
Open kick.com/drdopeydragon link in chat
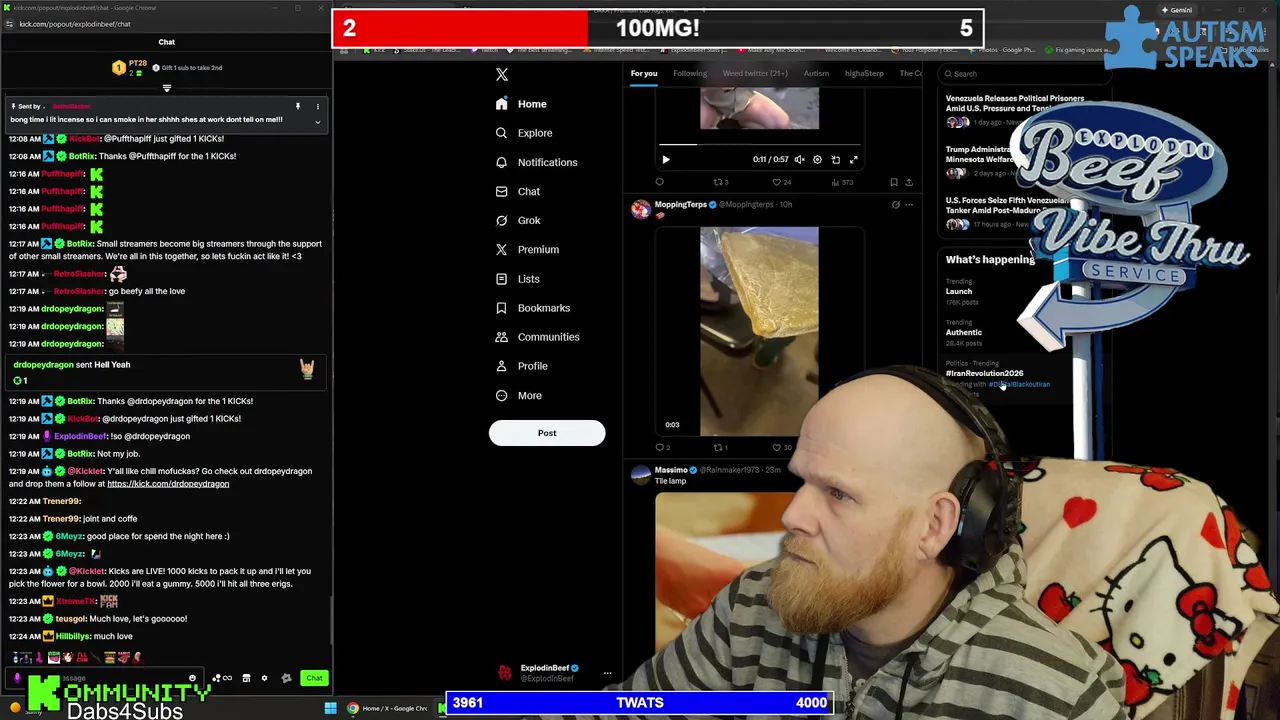click(168, 484)
